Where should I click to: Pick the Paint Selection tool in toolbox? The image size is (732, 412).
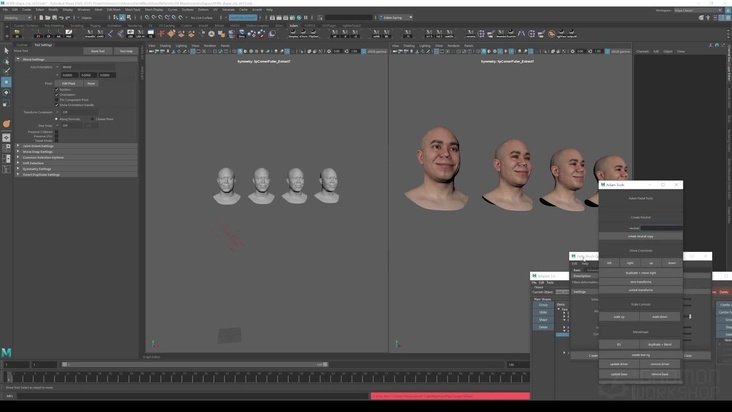[6, 71]
